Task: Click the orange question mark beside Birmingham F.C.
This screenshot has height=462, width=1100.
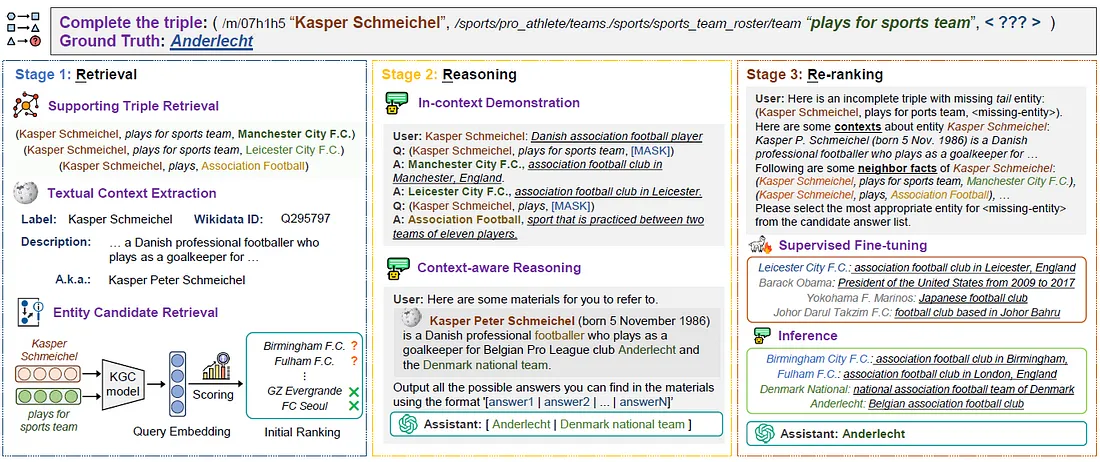Action: point(354,346)
